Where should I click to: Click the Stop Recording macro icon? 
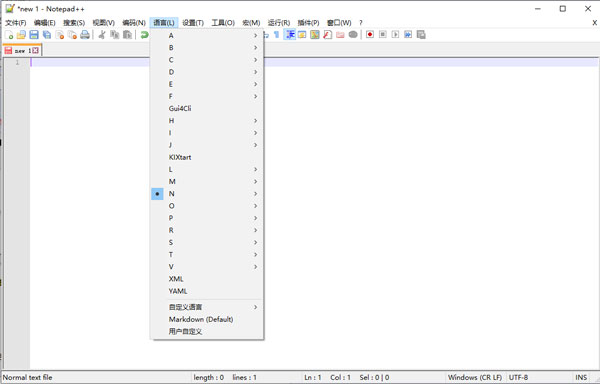tap(383, 35)
